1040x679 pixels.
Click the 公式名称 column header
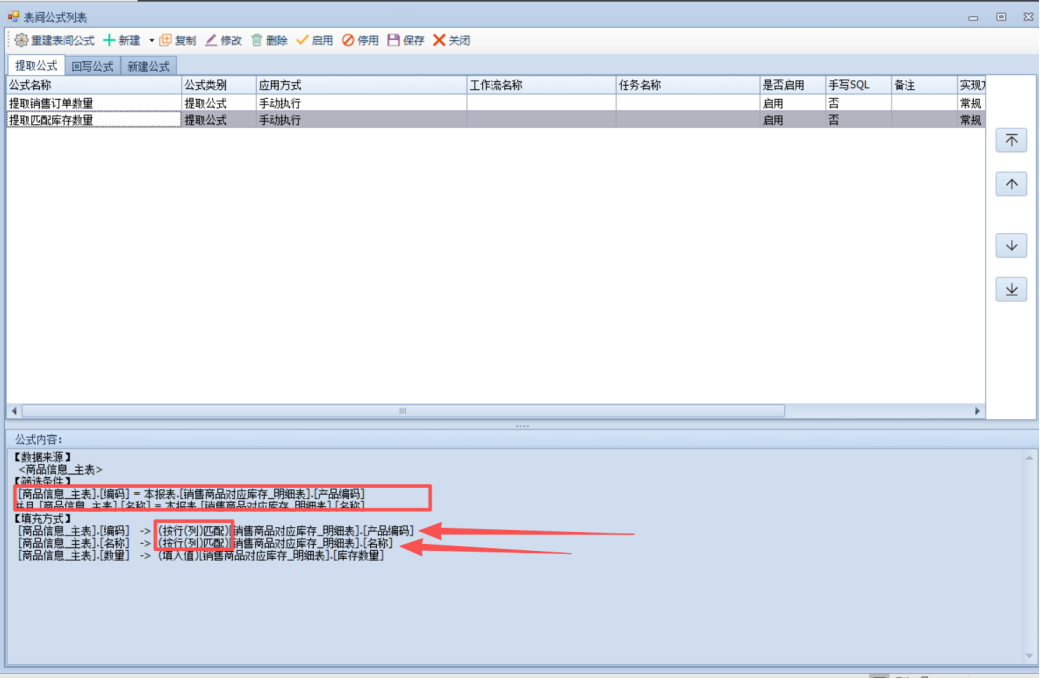tap(92, 85)
